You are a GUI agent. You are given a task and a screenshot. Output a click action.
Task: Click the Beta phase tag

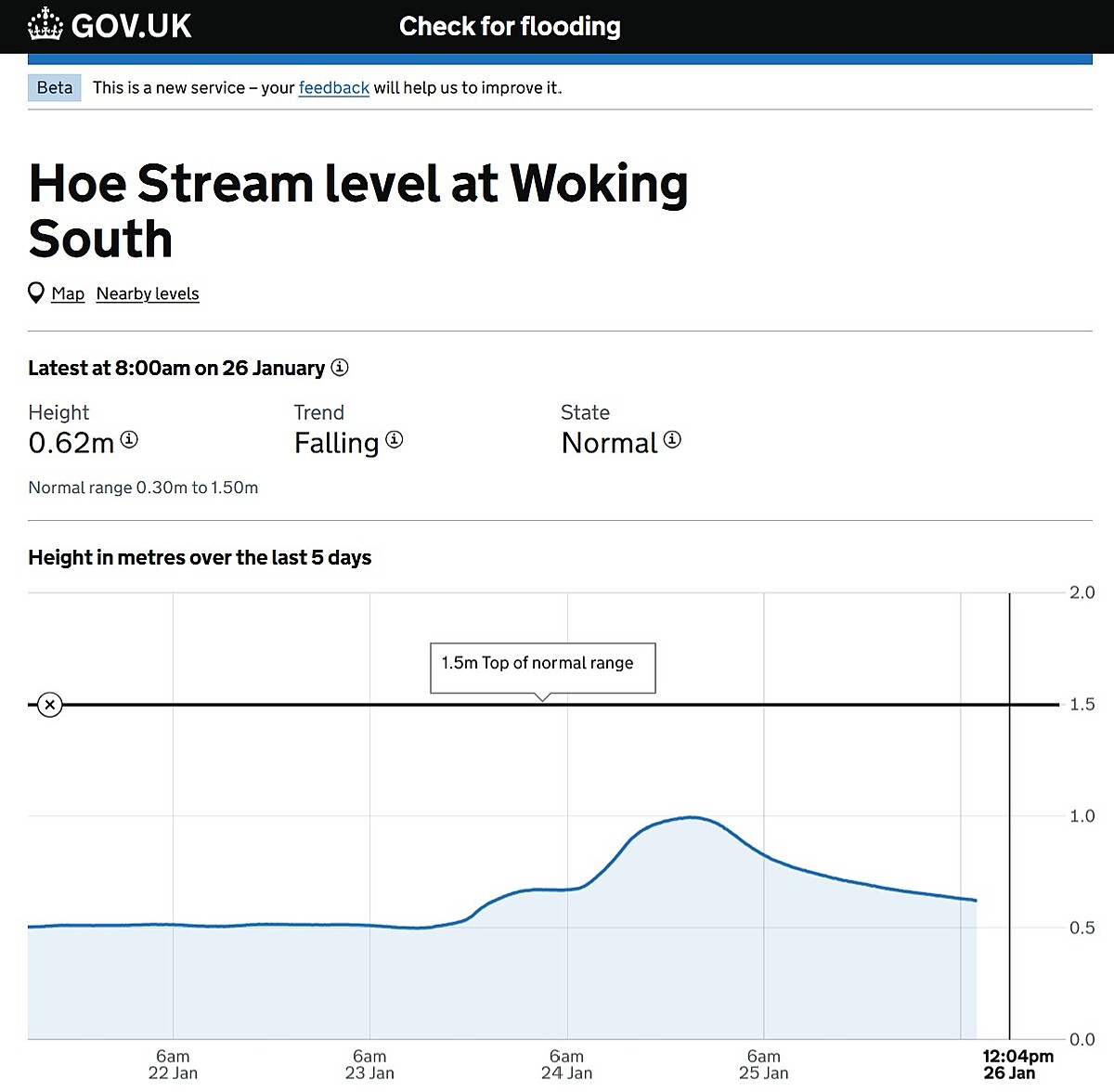pos(54,87)
